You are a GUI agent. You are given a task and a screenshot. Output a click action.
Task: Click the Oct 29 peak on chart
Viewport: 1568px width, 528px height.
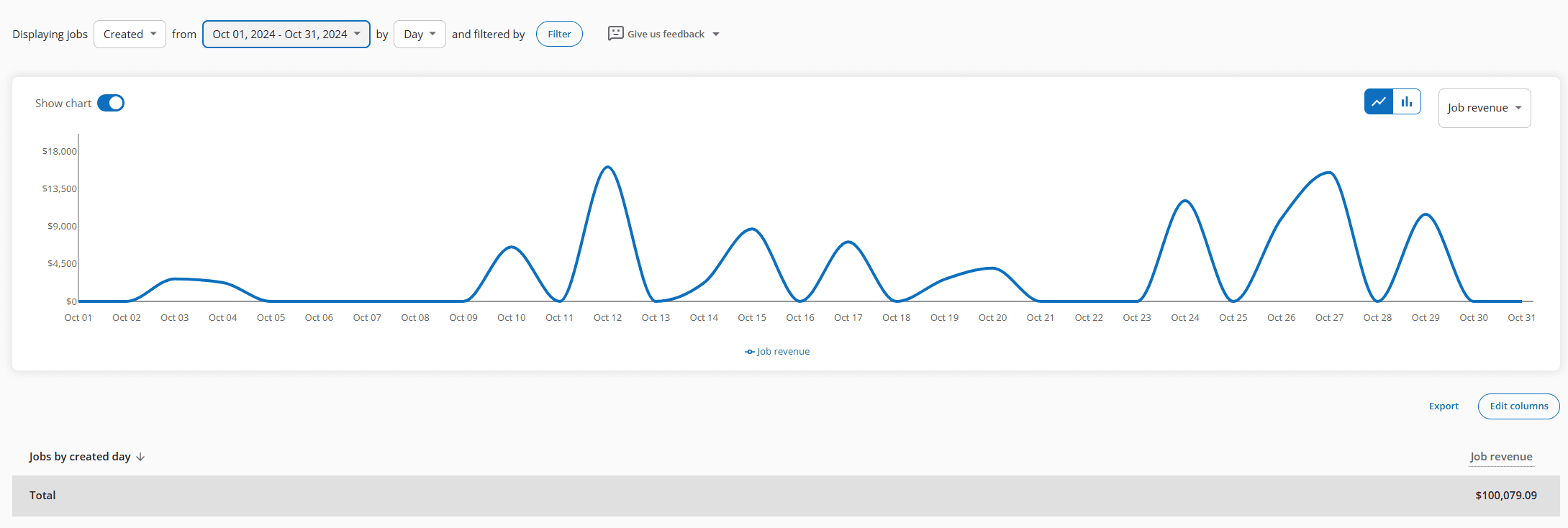[x=1426, y=214]
